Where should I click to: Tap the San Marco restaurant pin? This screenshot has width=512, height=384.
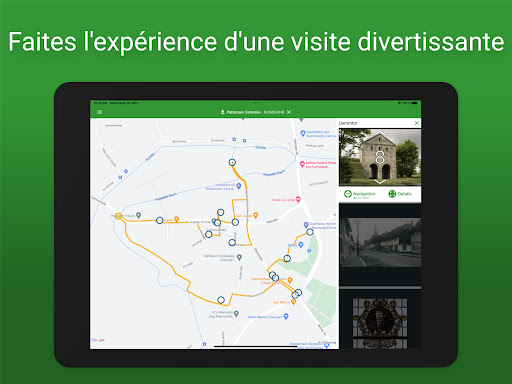pyautogui.click(x=293, y=302)
